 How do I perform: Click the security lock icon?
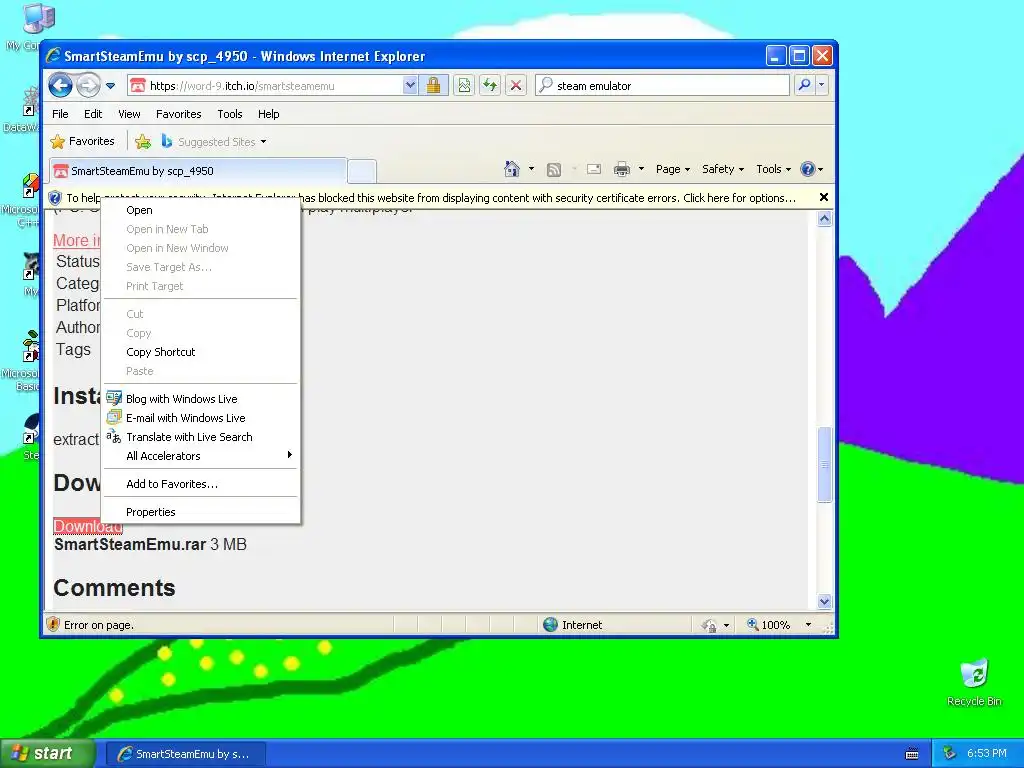(433, 86)
